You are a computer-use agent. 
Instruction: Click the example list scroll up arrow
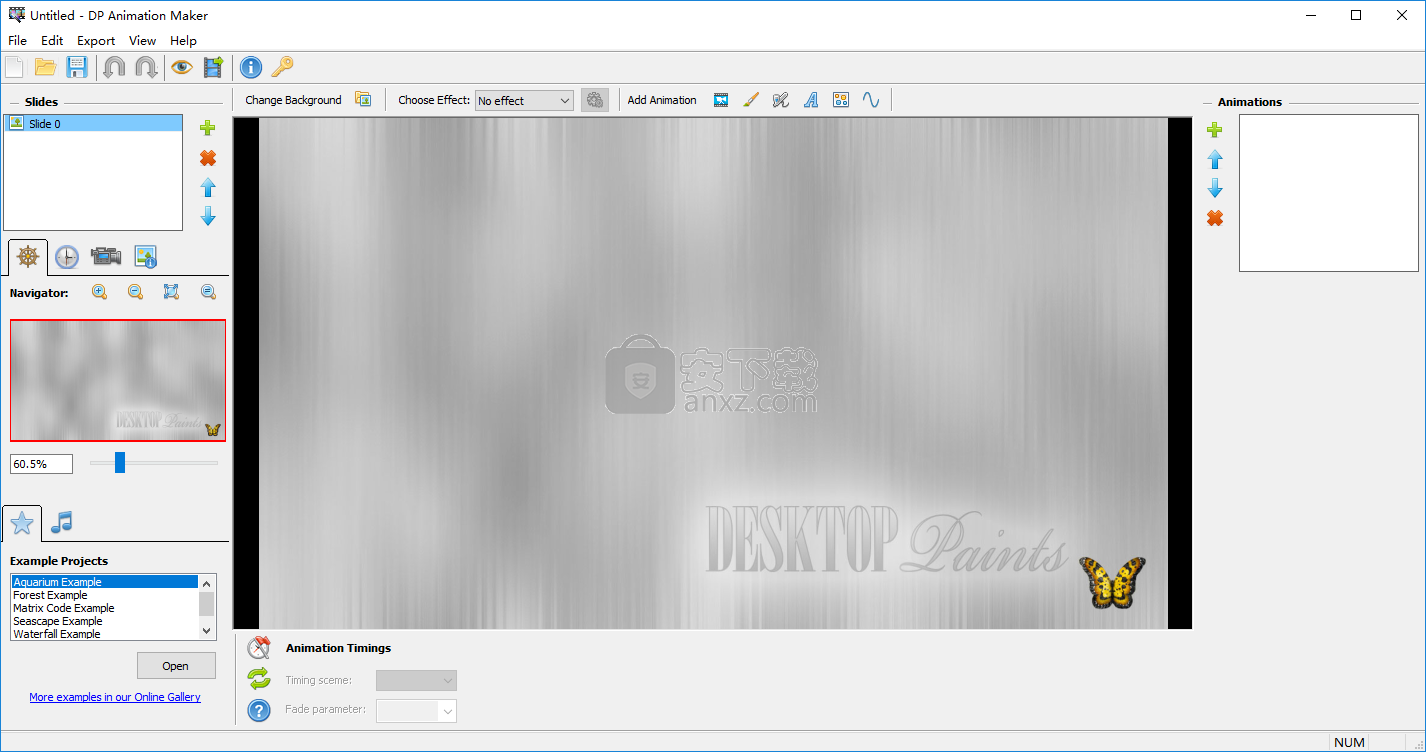[x=207, y=583]
